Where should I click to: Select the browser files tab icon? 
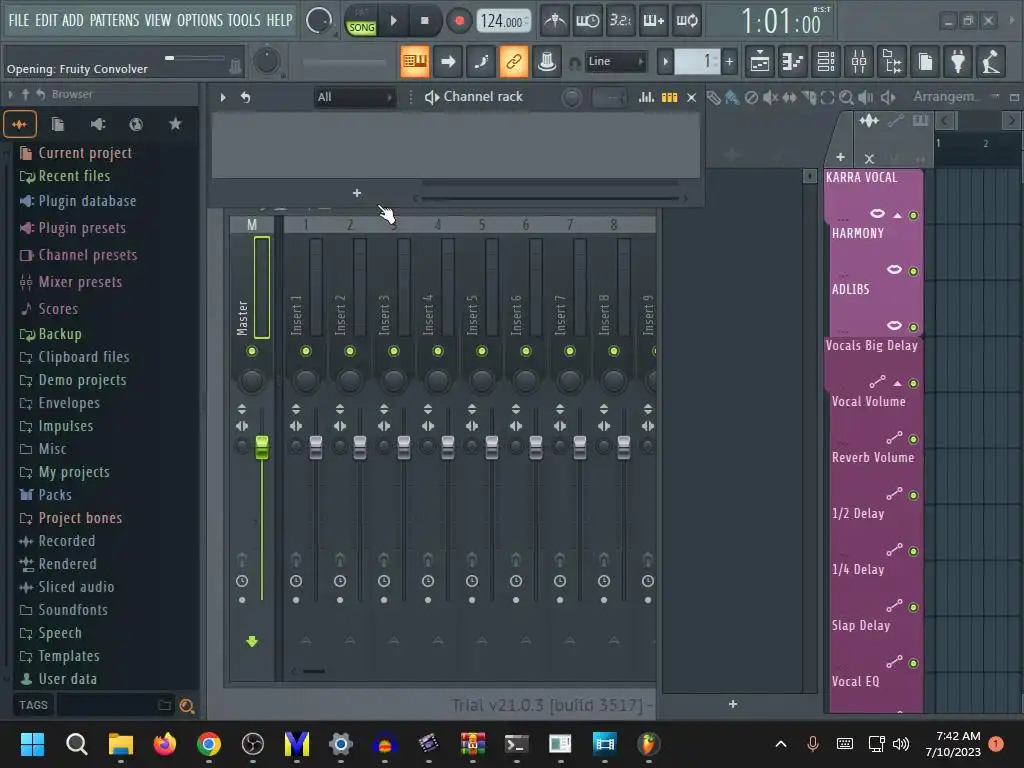pos(57,124)
